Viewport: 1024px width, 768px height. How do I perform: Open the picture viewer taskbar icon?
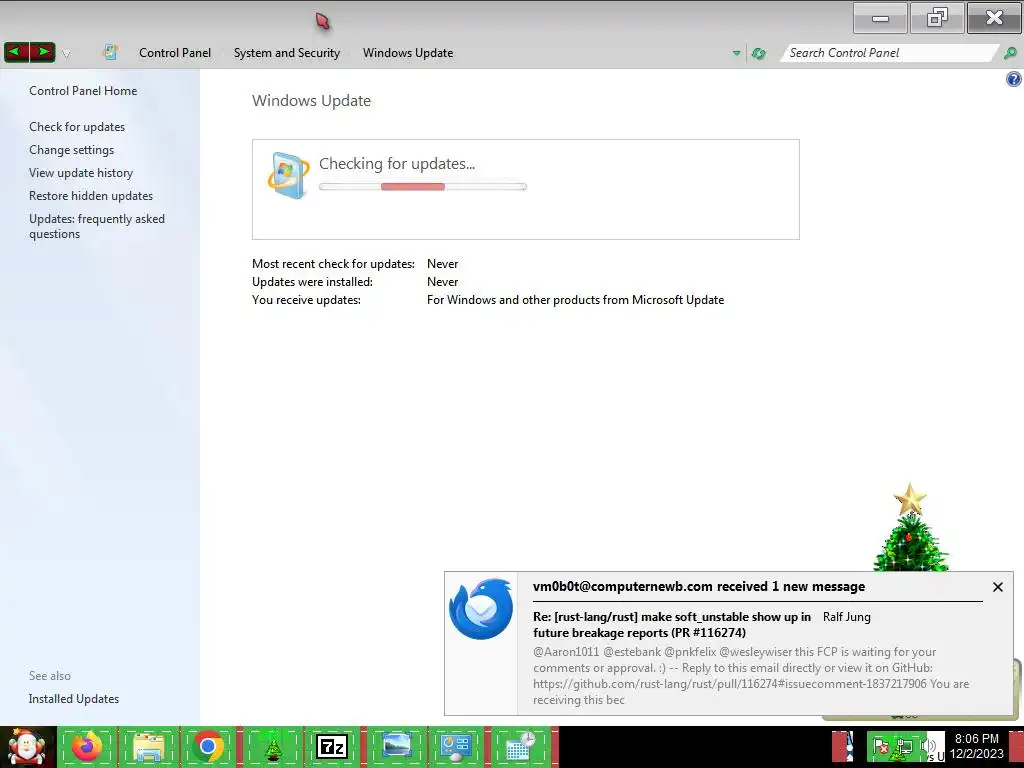pos(396,747)
